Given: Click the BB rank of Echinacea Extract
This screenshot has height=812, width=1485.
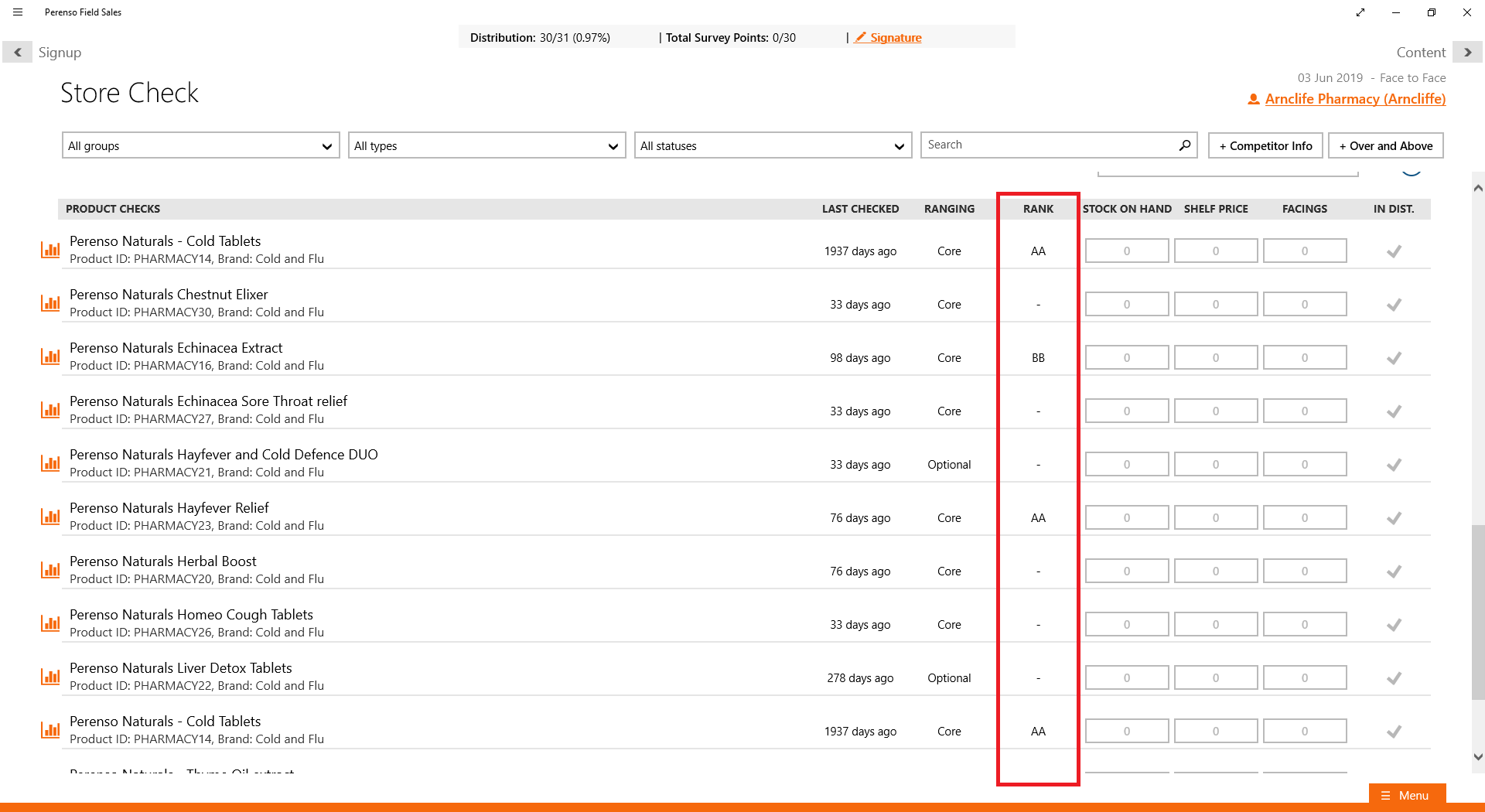Looking at the screenshot, I should (x=1038, y=358).
